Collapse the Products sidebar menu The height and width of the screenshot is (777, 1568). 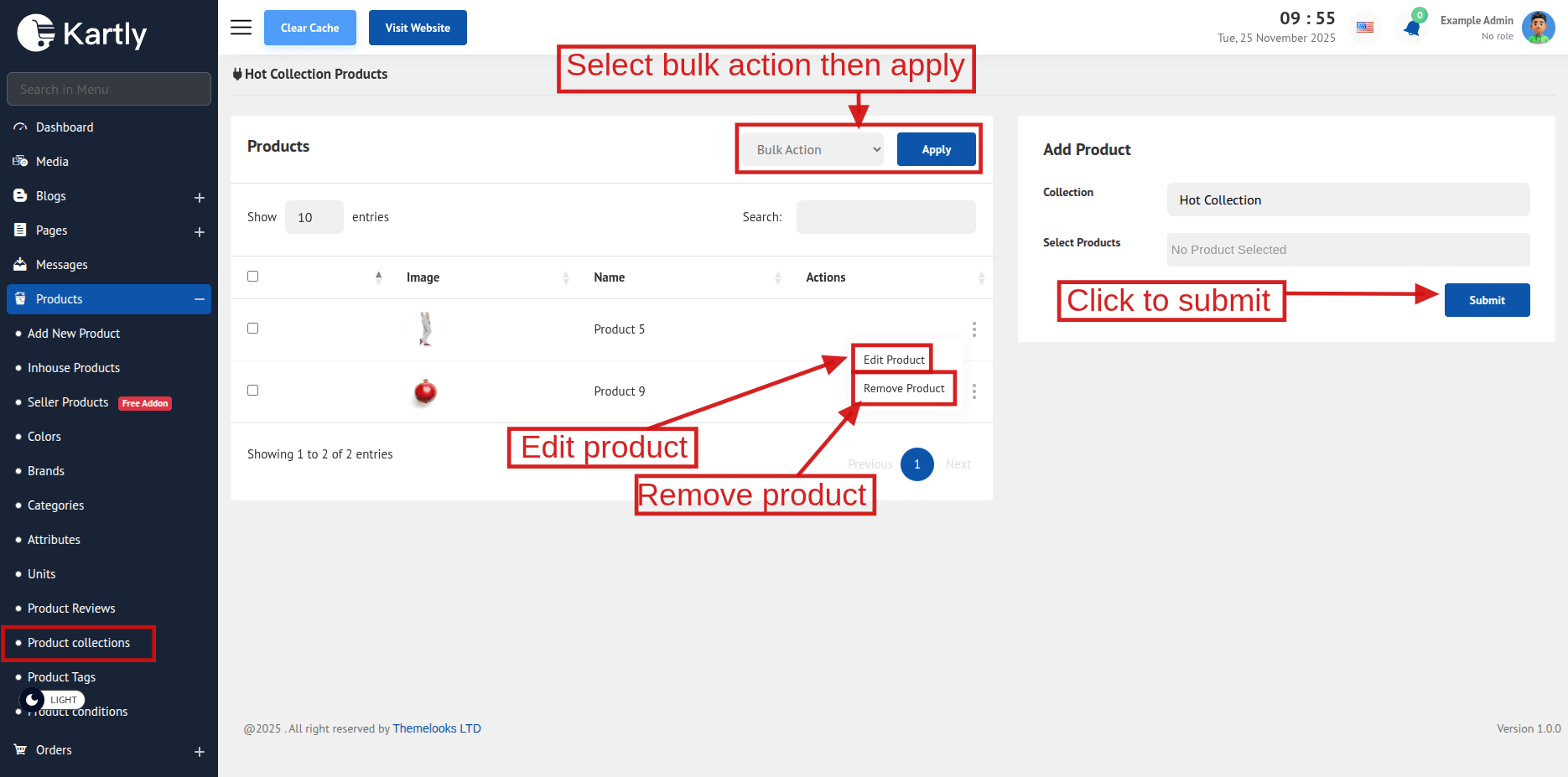click(200, 299)
